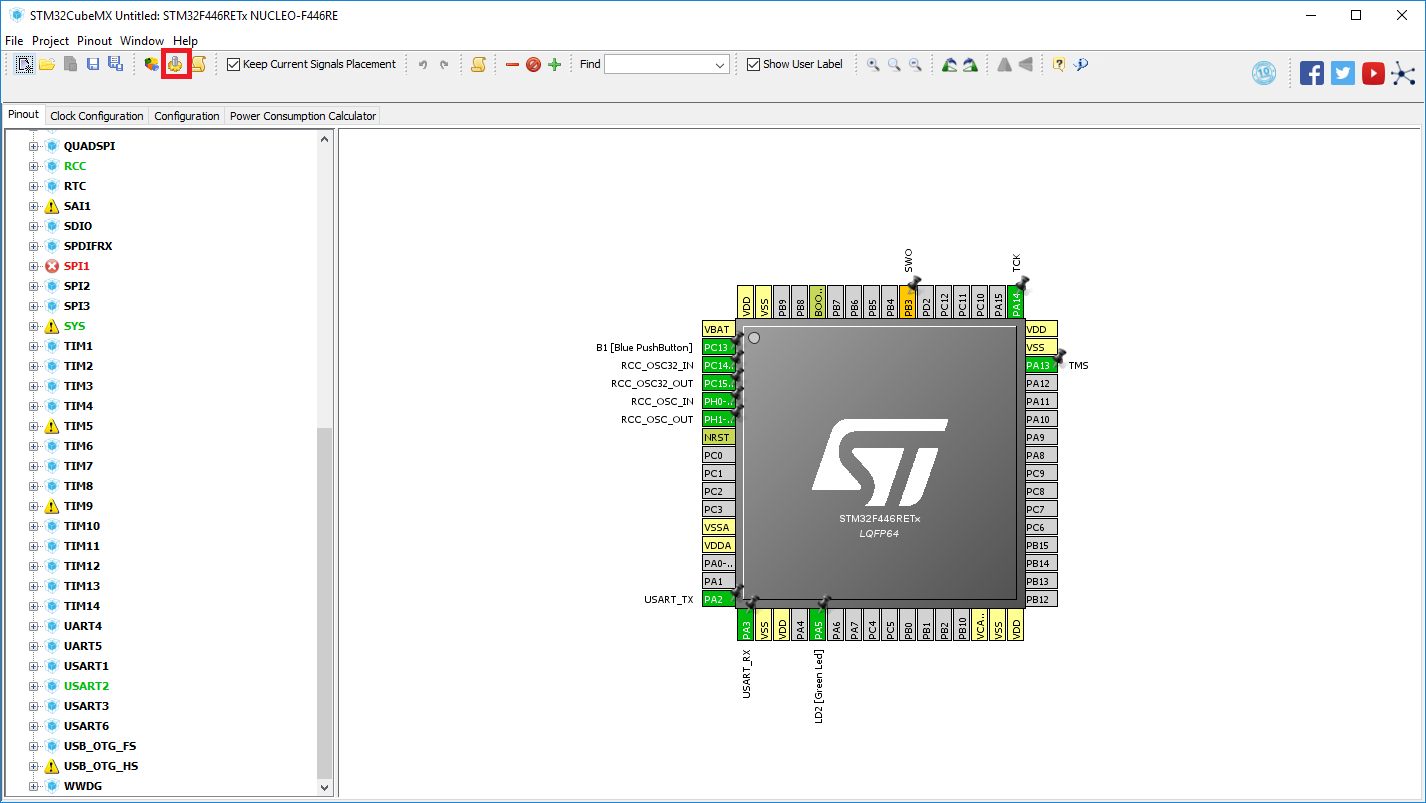This screenshot has width=1426, height=803.
Task: Click orange pin PB3 on the chip
Action: pyautogui.click(x=908, y=303)
